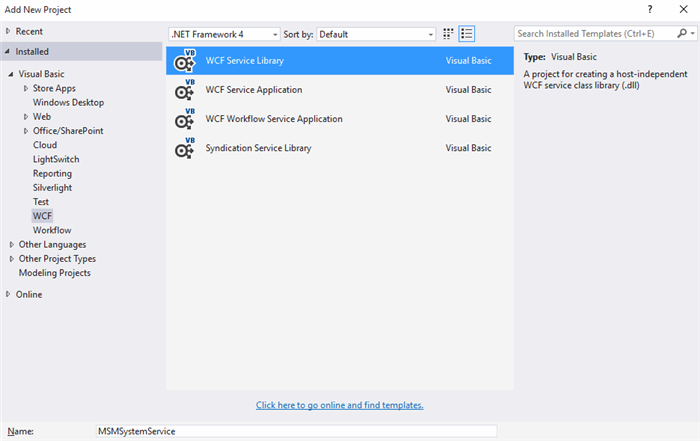Click 'Click here to go online and find templates'
The width and height of the screenshot is (700, 441).
click(340, 405)
